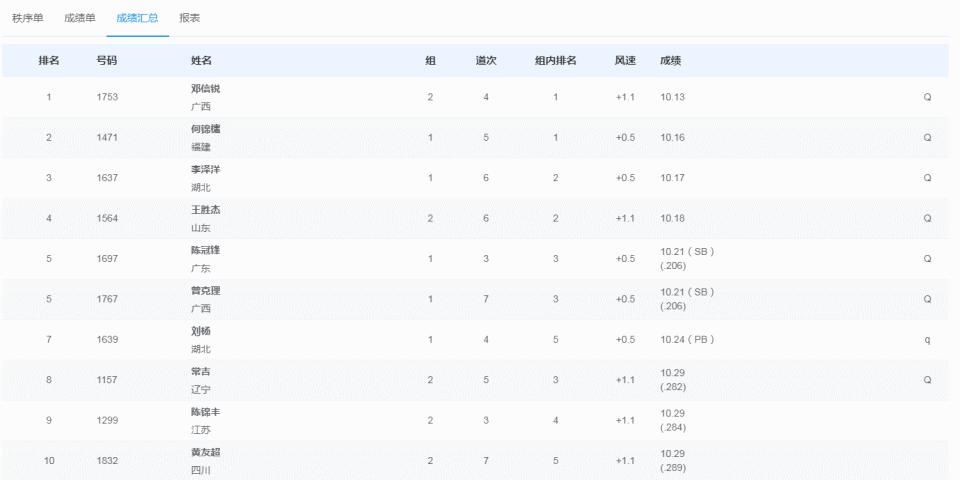Viewport: 960px width, 480px height.
Task: Select the 成绩汇总 tab
Action: [137, 18]
